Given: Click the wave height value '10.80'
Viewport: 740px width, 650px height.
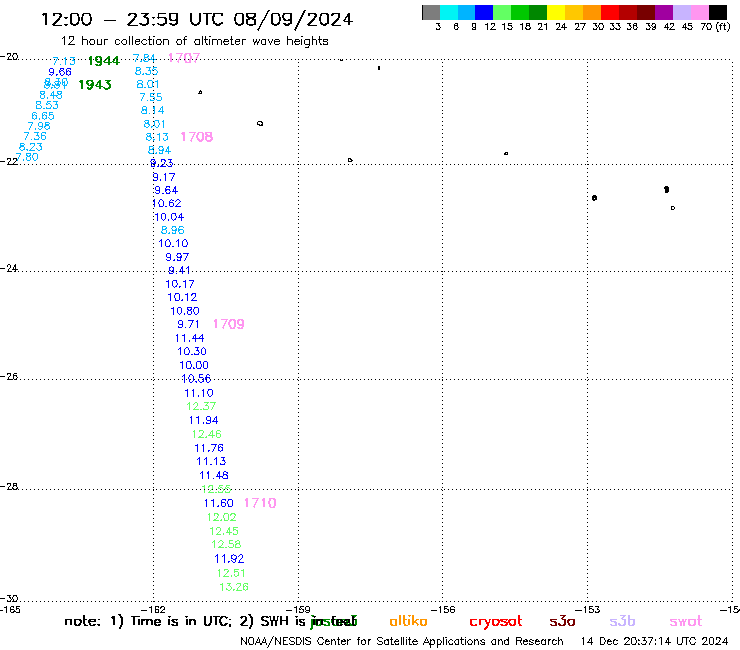Looking at the screenshot, I should 185,311.
